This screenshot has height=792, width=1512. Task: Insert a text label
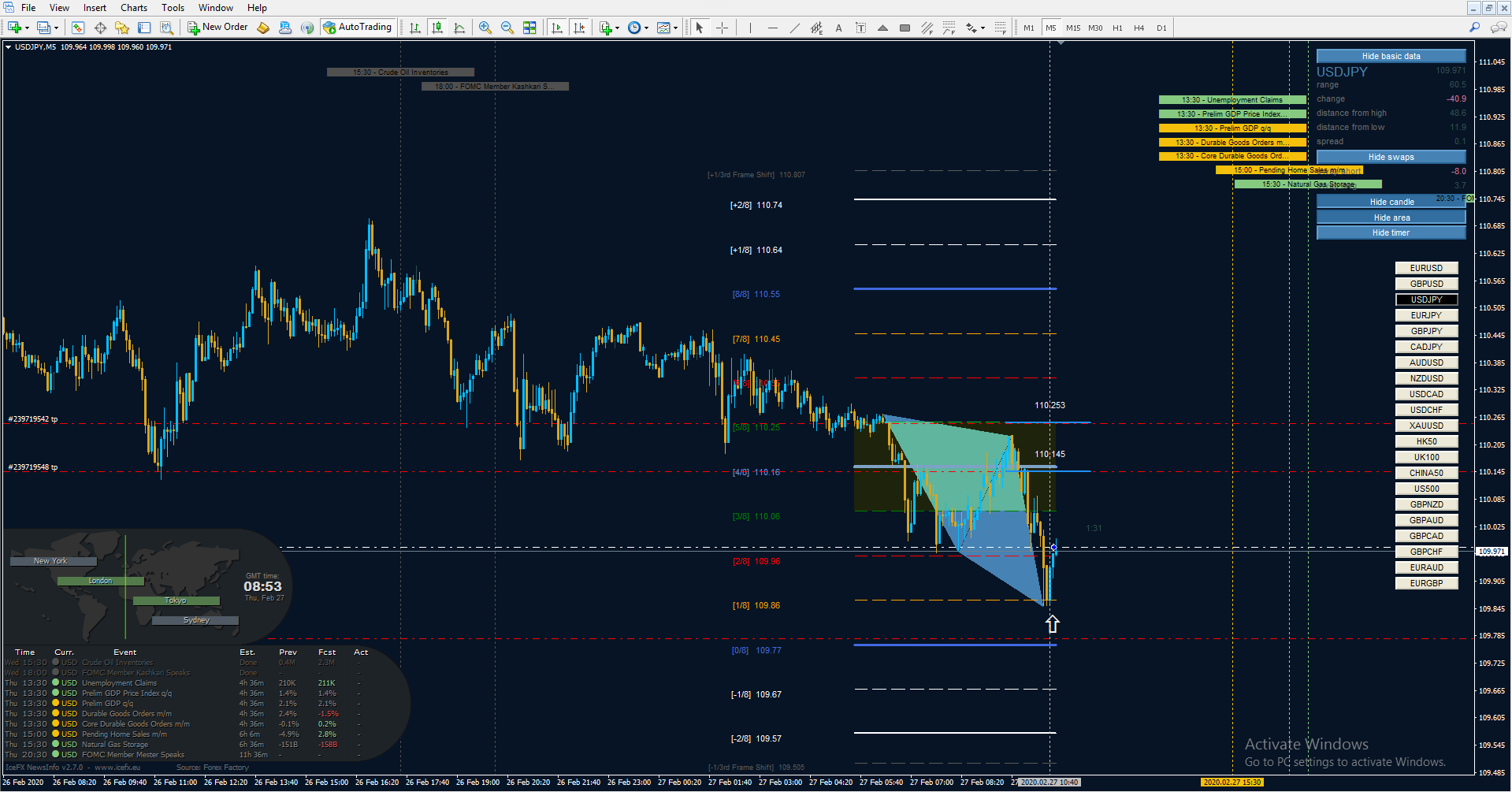[x=860, y=28]
